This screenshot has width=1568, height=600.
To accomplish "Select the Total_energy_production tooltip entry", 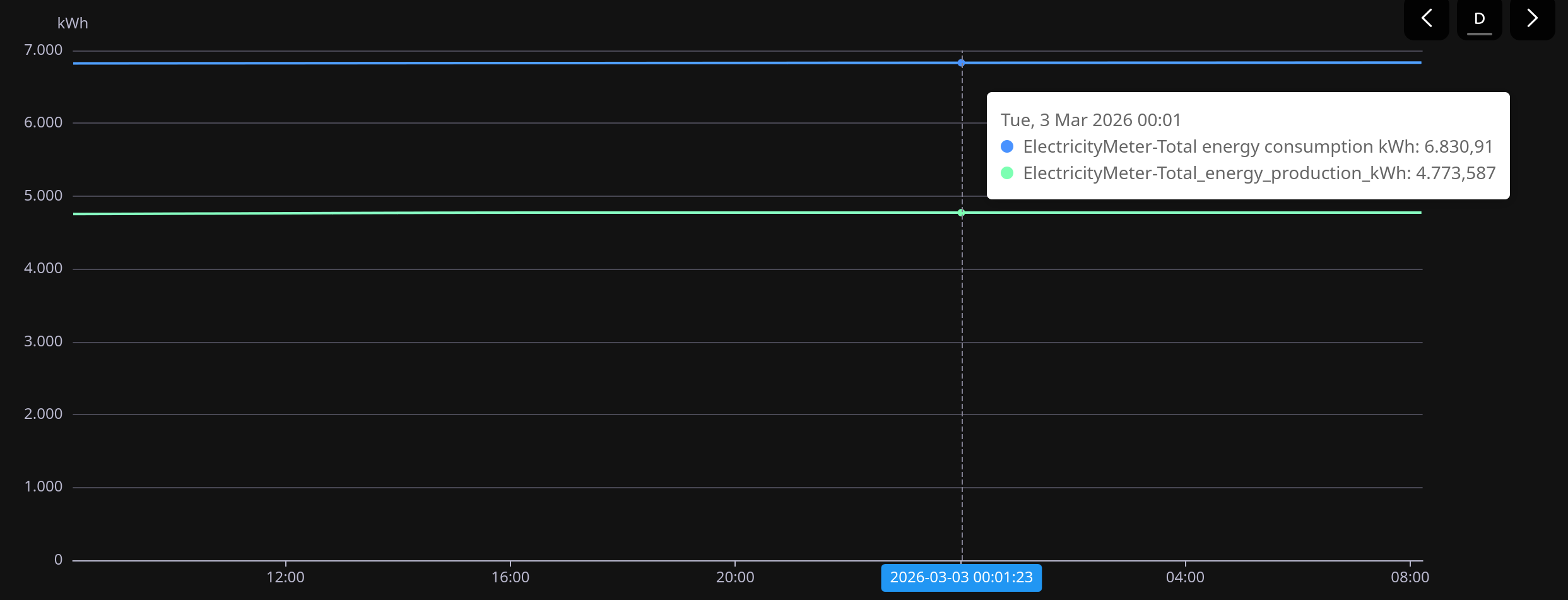I will pyautogui.click(x=1259, y=174).
